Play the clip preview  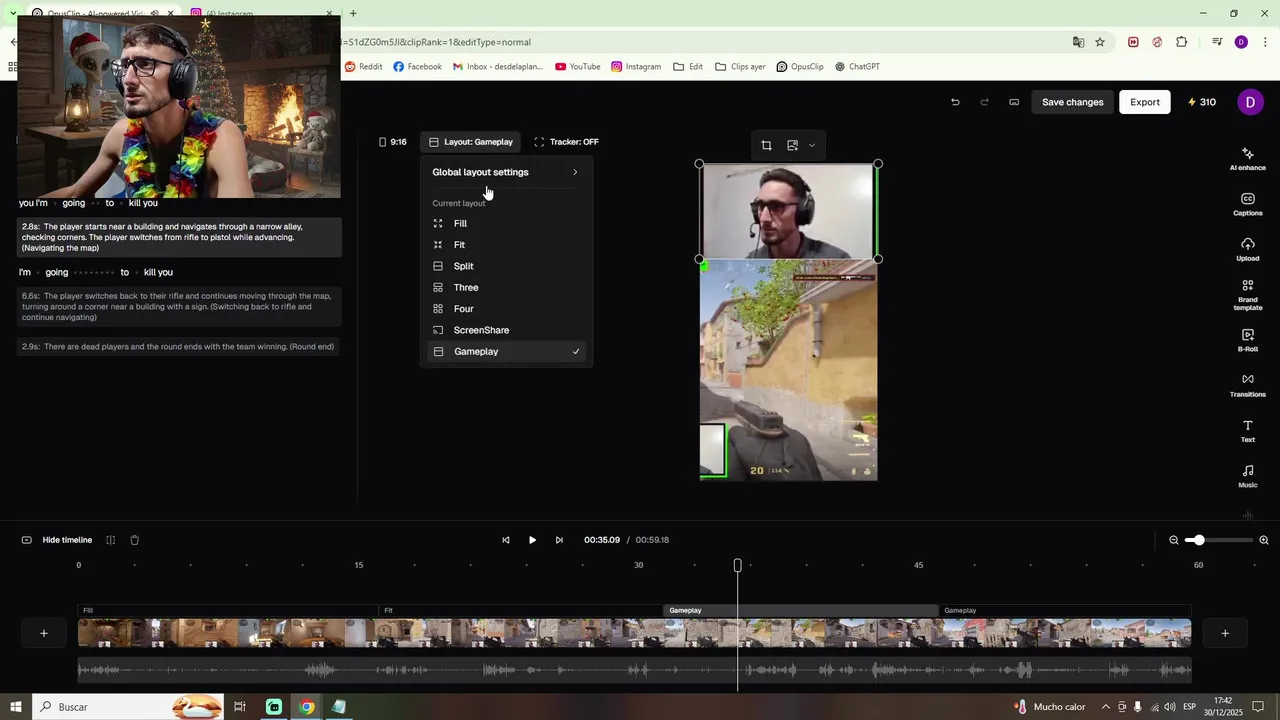(532, 540)
